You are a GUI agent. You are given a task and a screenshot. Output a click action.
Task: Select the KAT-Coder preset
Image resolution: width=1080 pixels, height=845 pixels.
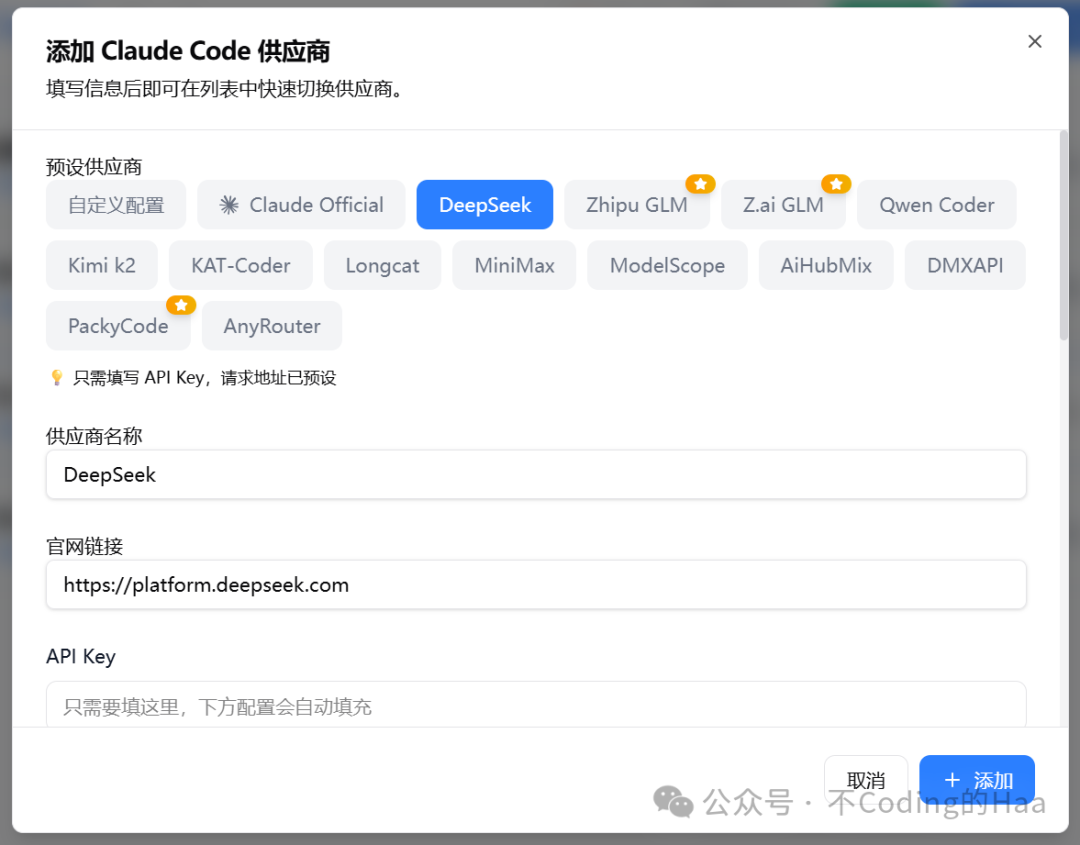click(x=240, y=265)
